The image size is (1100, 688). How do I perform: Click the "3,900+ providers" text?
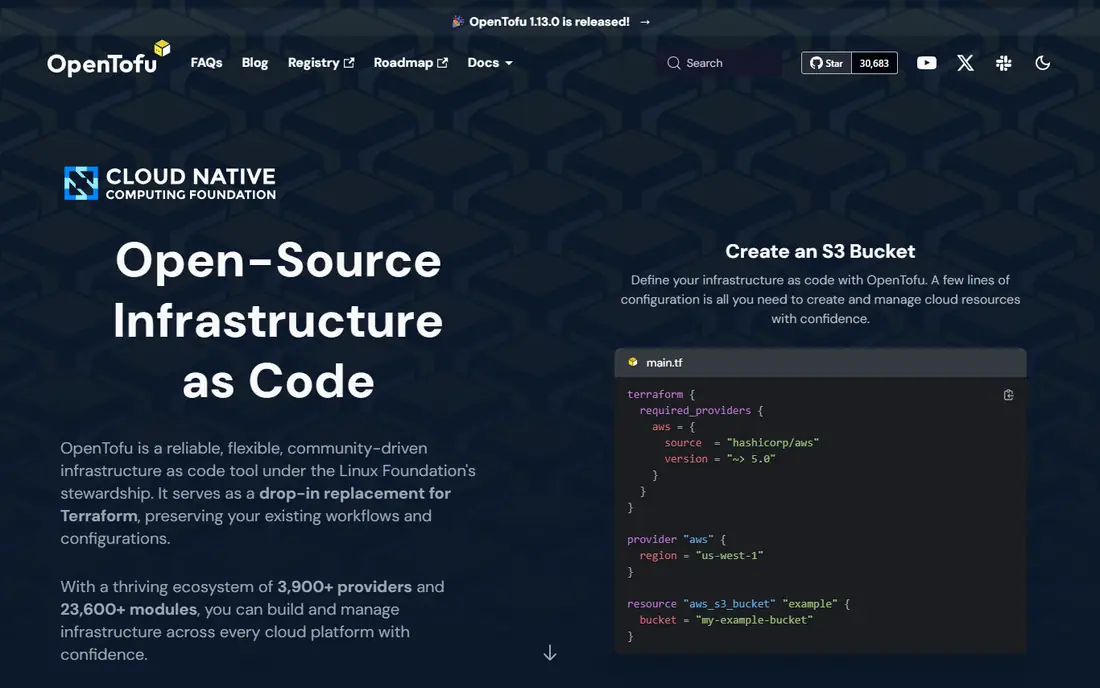click(344, 586)
